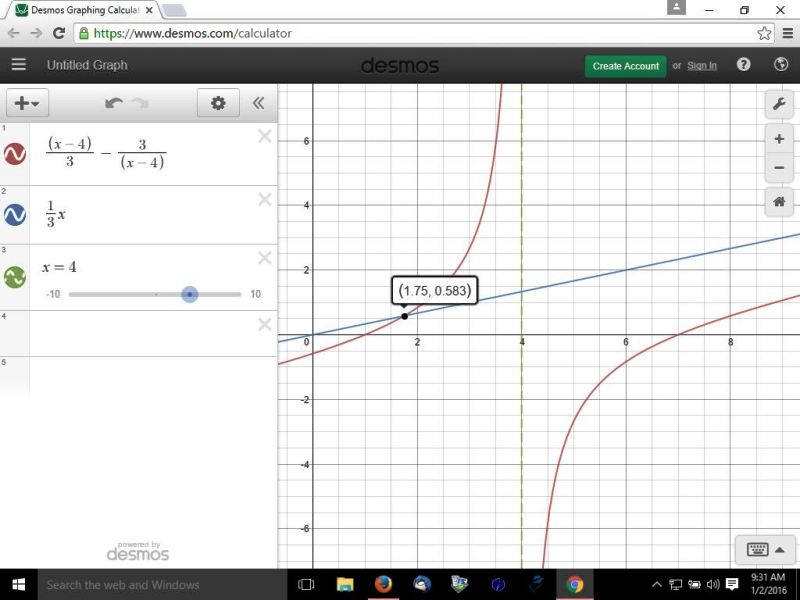Screen dimensions: 800x600
Task: Open the Desmos hamburger menu
Action: point(19,65)
